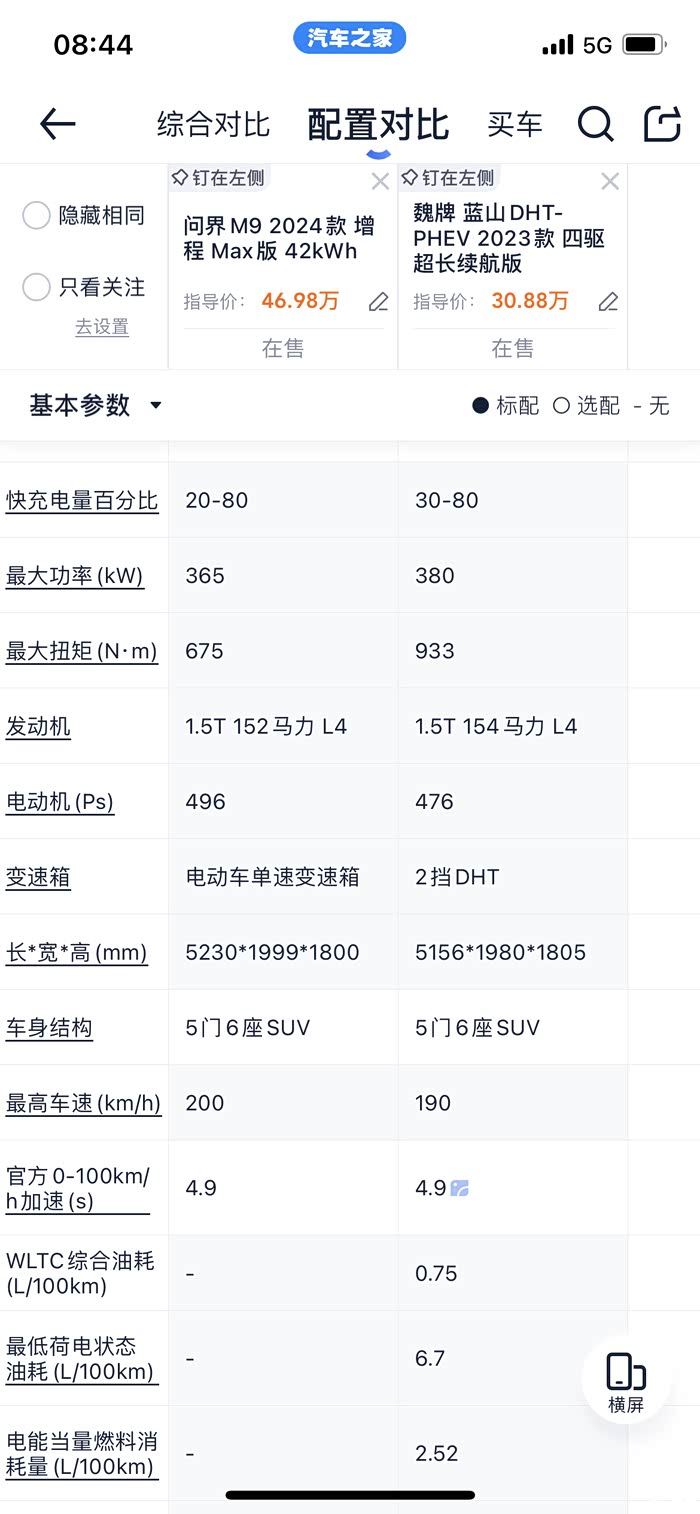Remove 问界 M9 from comparison
The width and height of the screenshot is (700, 1514).
[380, 181]
